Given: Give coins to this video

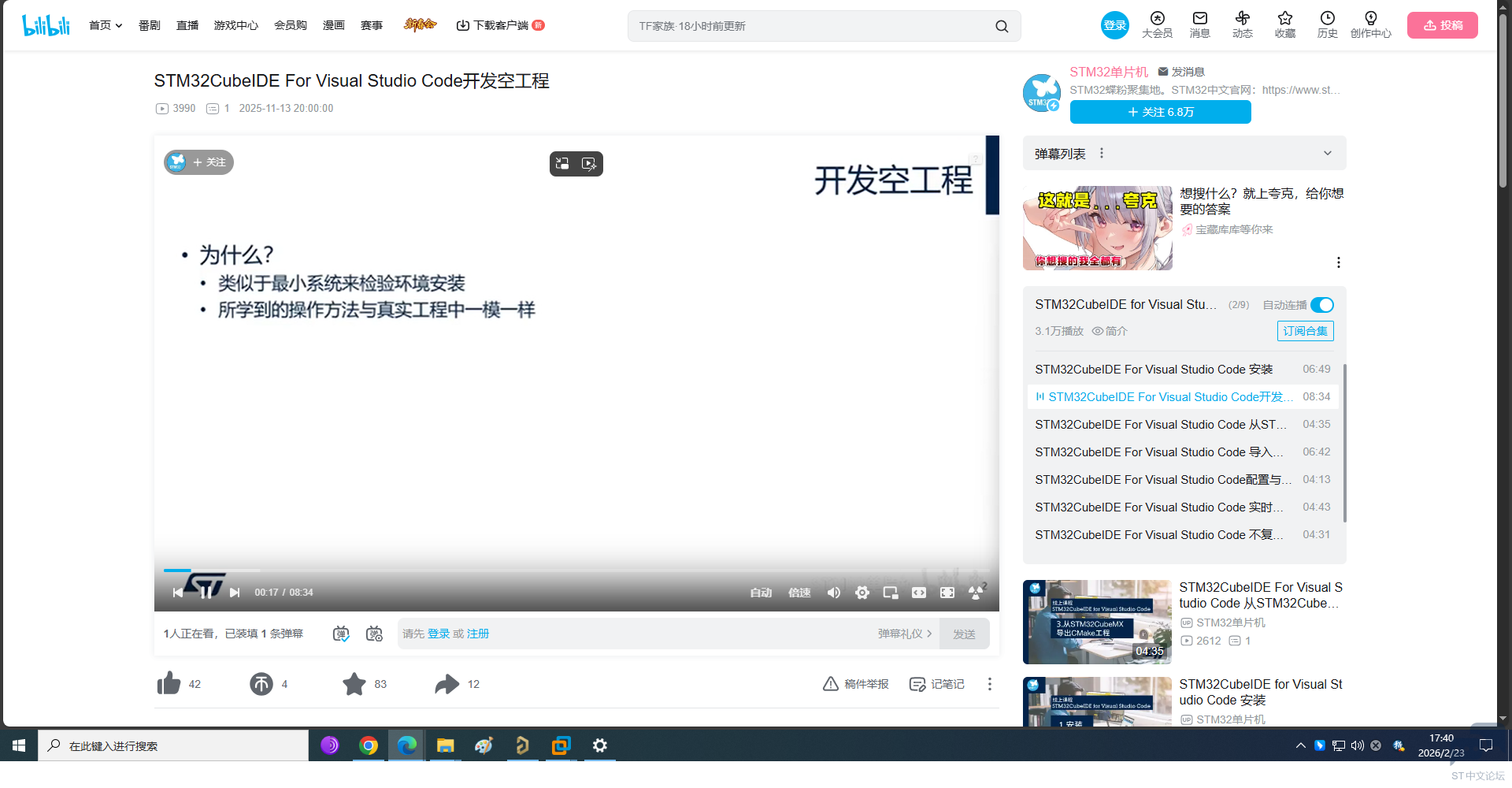Looking at the screenshot, I should tap(261, 684).
